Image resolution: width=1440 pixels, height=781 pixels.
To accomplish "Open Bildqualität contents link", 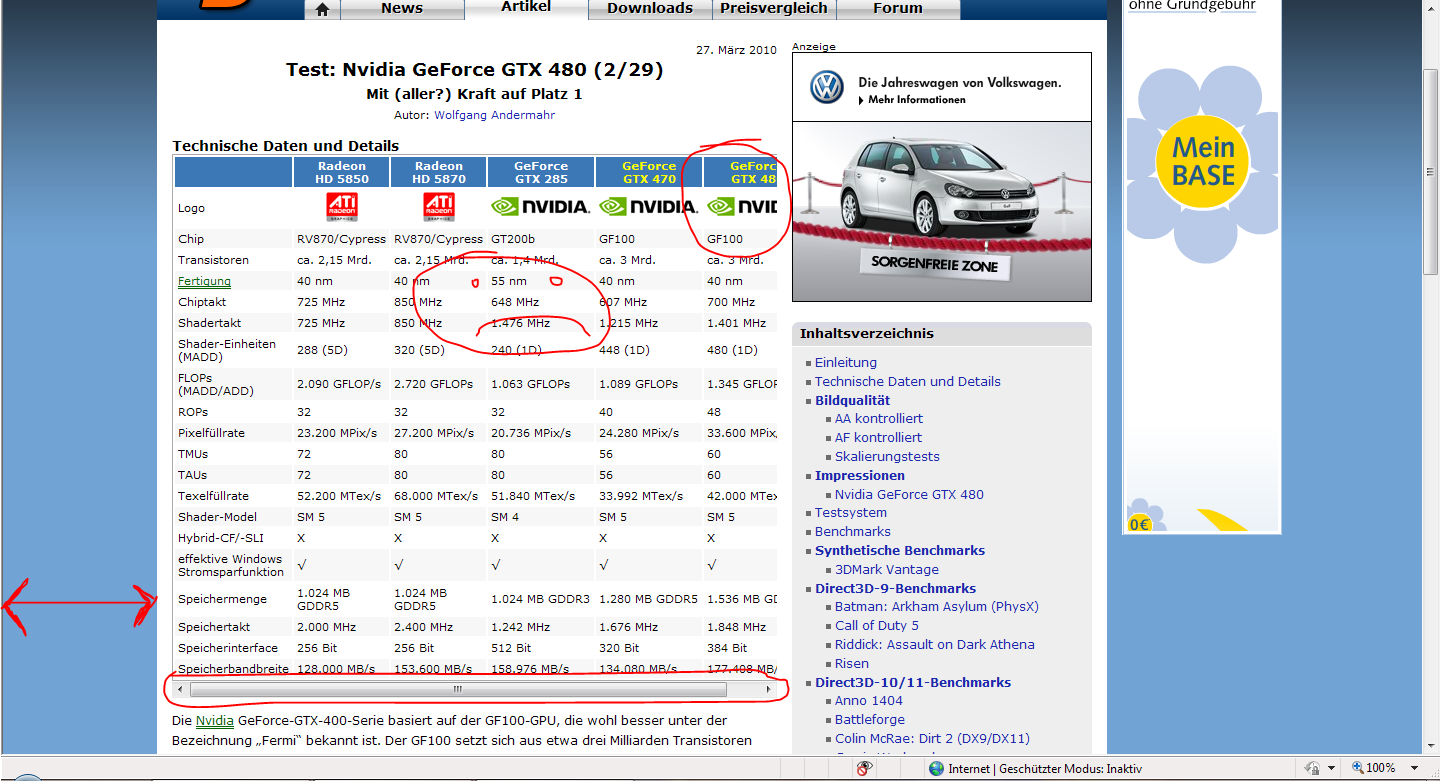I will pos(852,400).
